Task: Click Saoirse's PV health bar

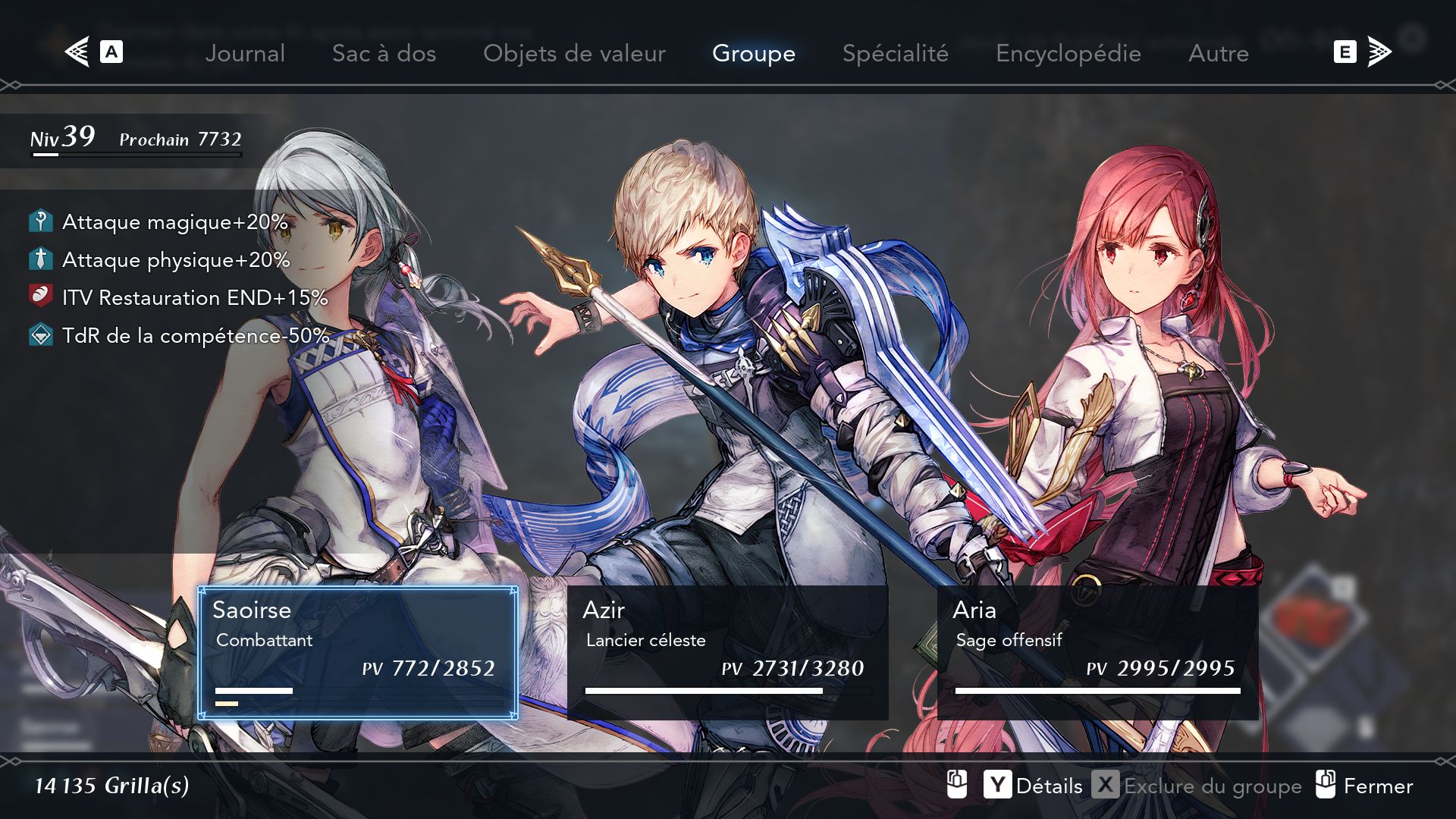Action: (359, 691)
